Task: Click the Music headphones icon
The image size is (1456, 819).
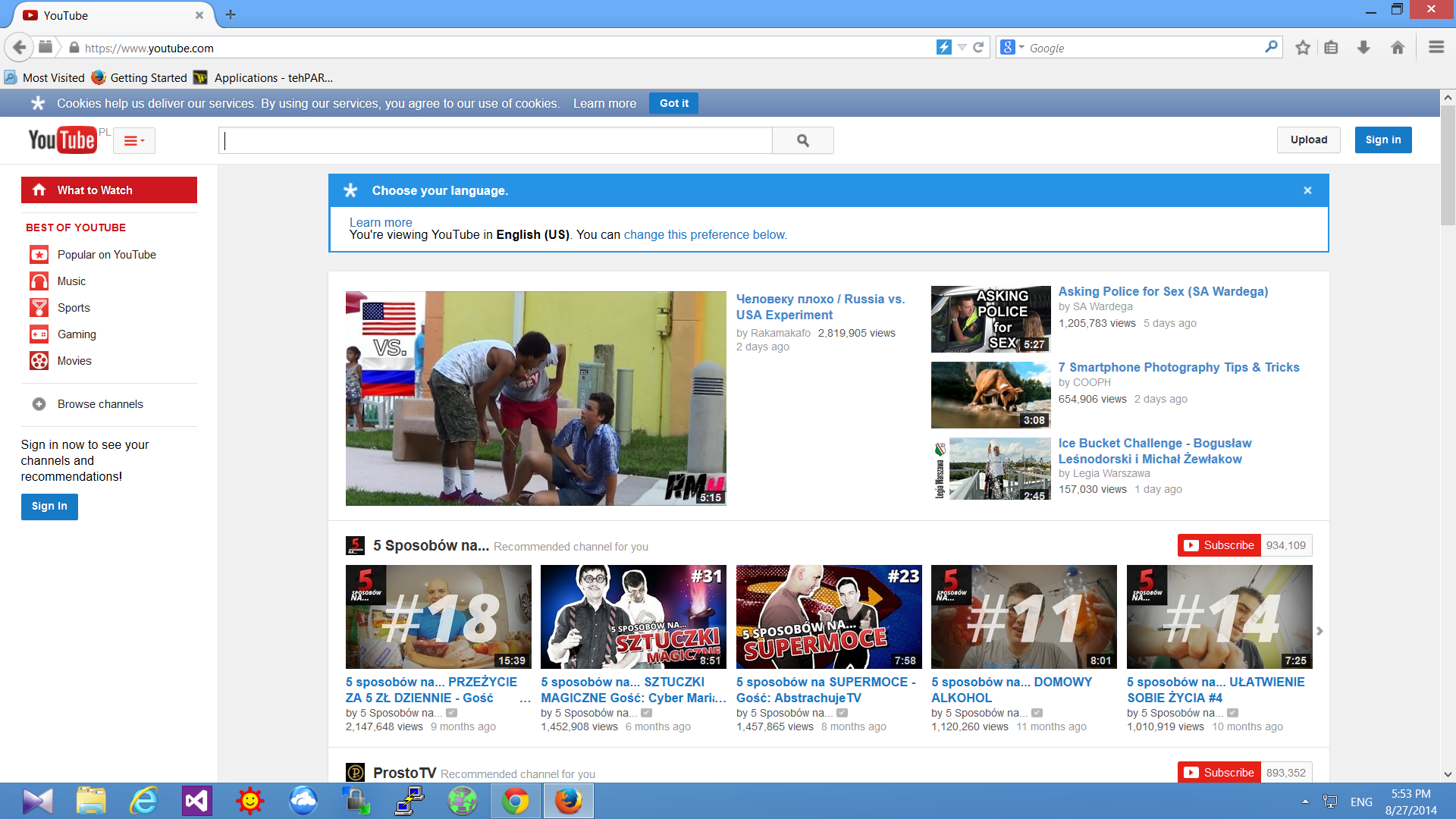Action: point(39,281)
